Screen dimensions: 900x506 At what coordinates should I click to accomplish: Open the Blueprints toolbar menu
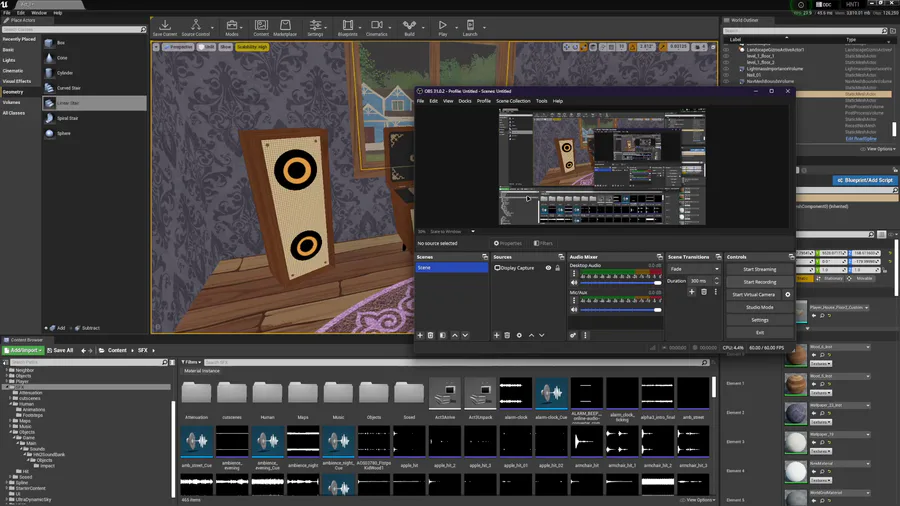click(347, 26)
